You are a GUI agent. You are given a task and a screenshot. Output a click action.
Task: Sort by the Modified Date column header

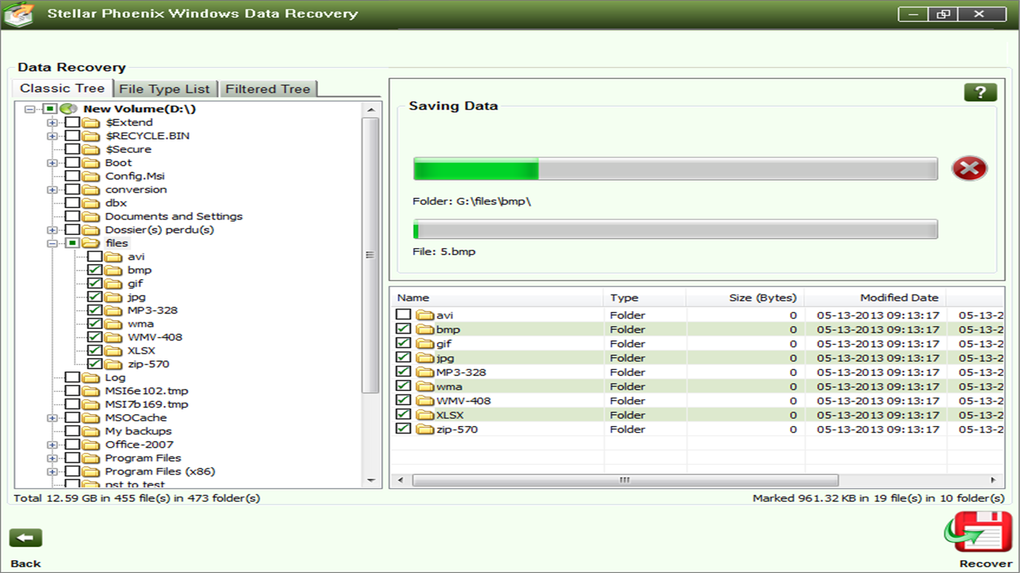876,297
